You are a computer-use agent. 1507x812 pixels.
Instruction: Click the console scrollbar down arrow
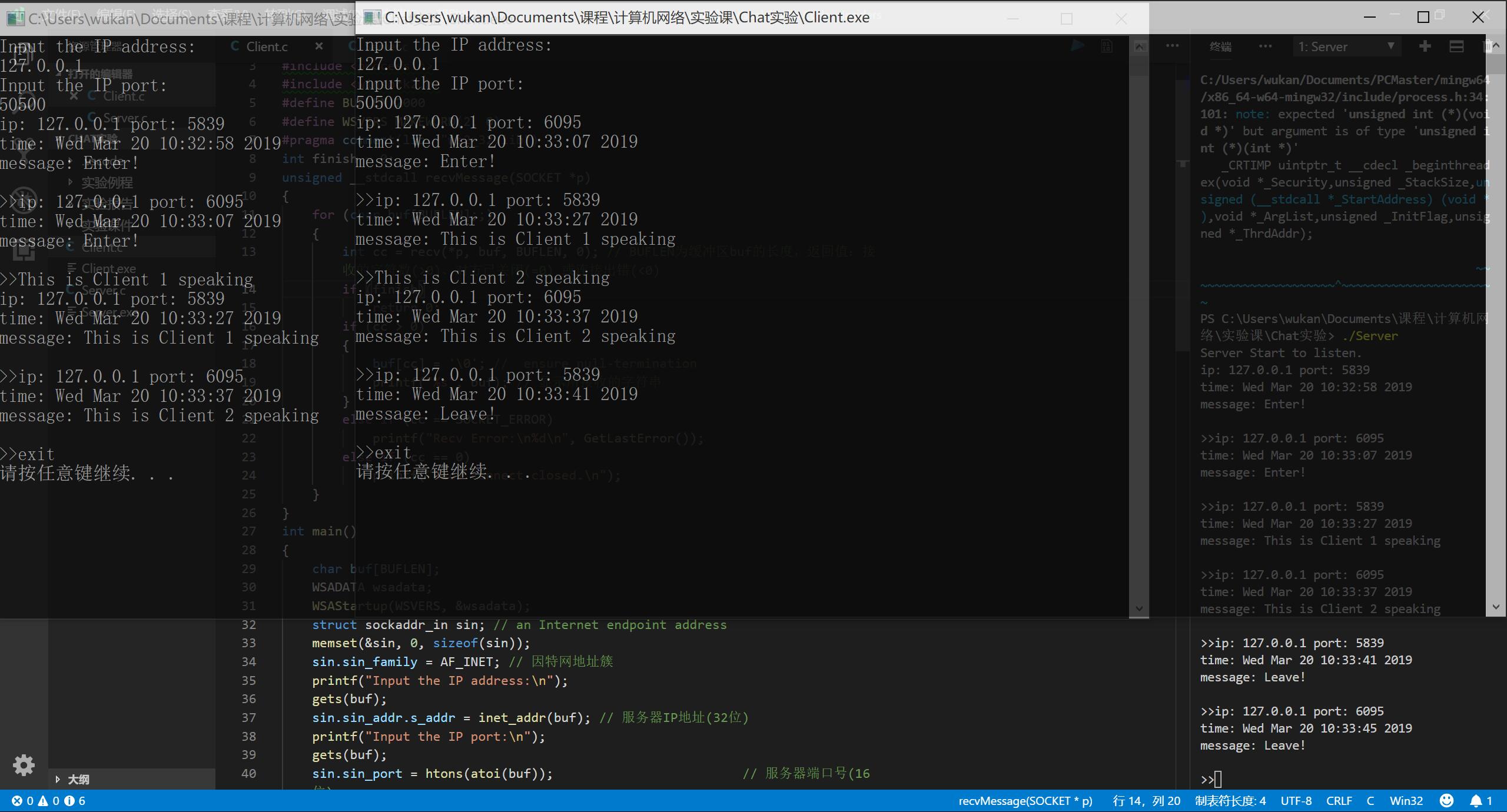tap(1138, 608)
